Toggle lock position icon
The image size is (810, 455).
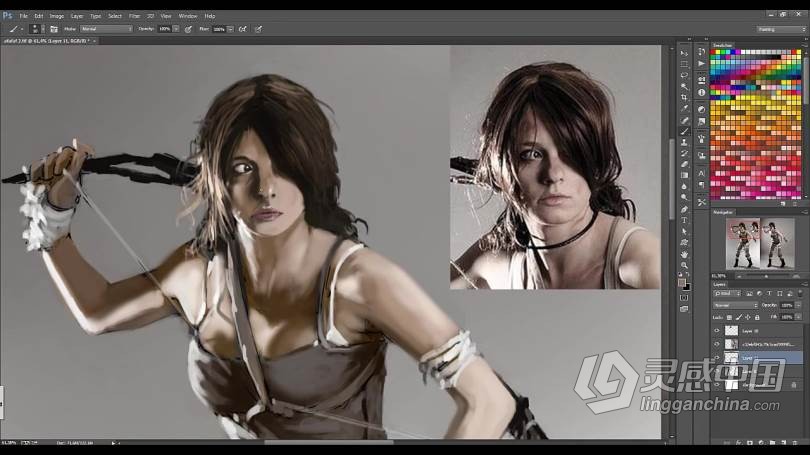click(x=747, y=317)
